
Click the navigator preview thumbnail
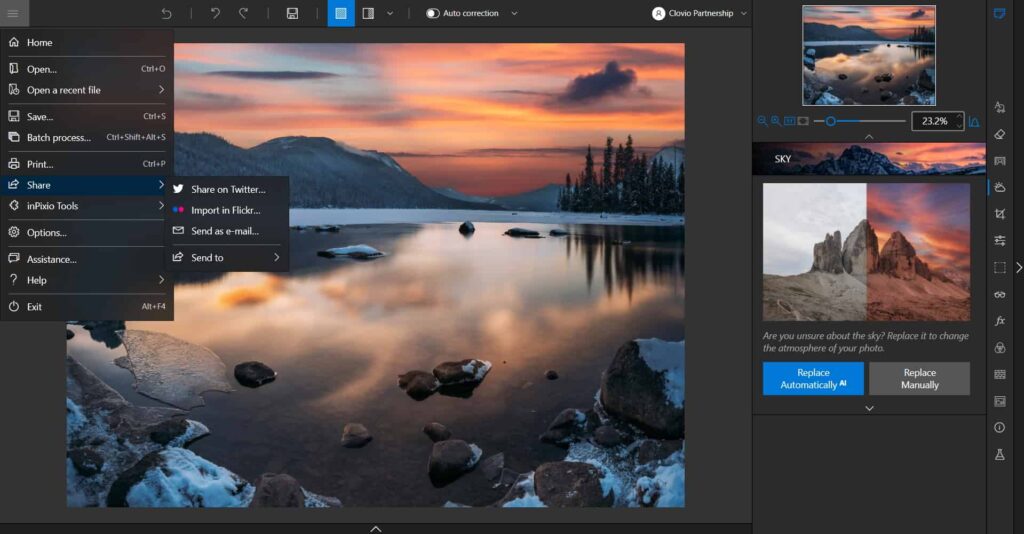coord(869,55)
